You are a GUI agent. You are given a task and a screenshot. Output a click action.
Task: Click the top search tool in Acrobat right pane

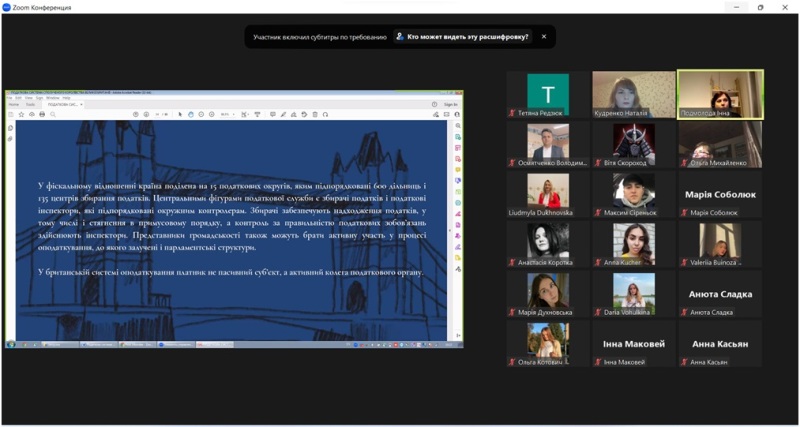tap(458, 125)
